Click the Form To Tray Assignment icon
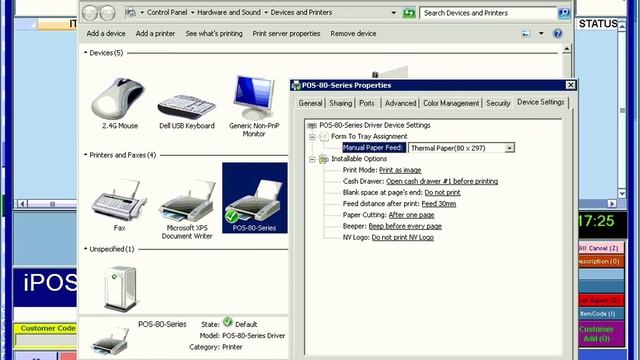640x360 pixels. point(324,136)
